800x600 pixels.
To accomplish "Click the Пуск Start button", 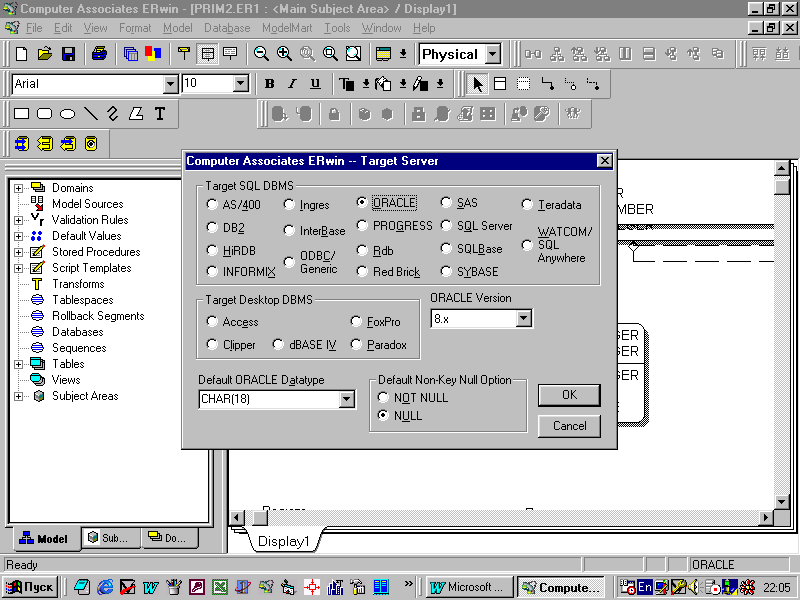I will [30, 587].
